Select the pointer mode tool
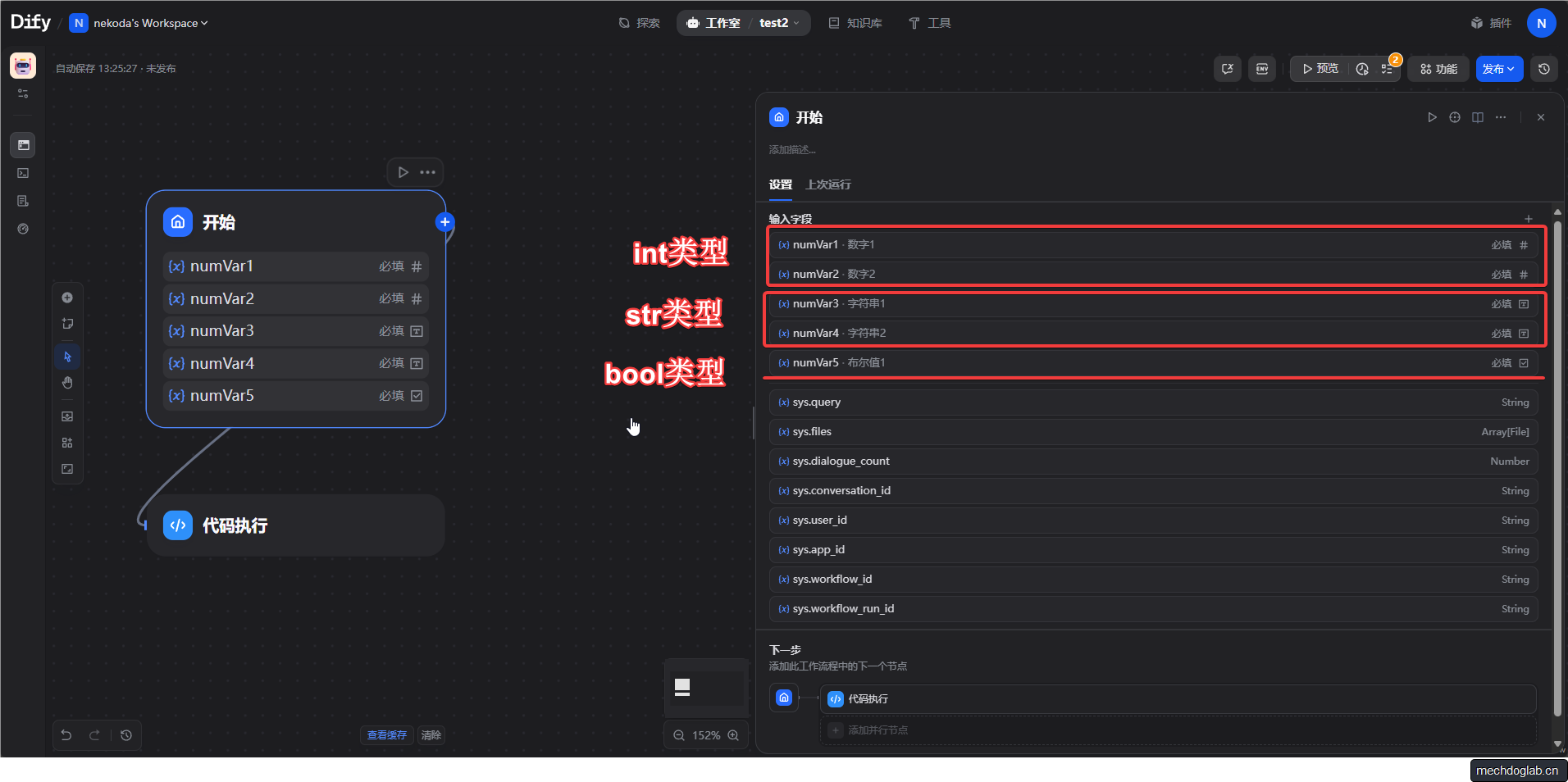This screenshot has height=782, width=1568. pyautogui.click(x=67, y=357)
